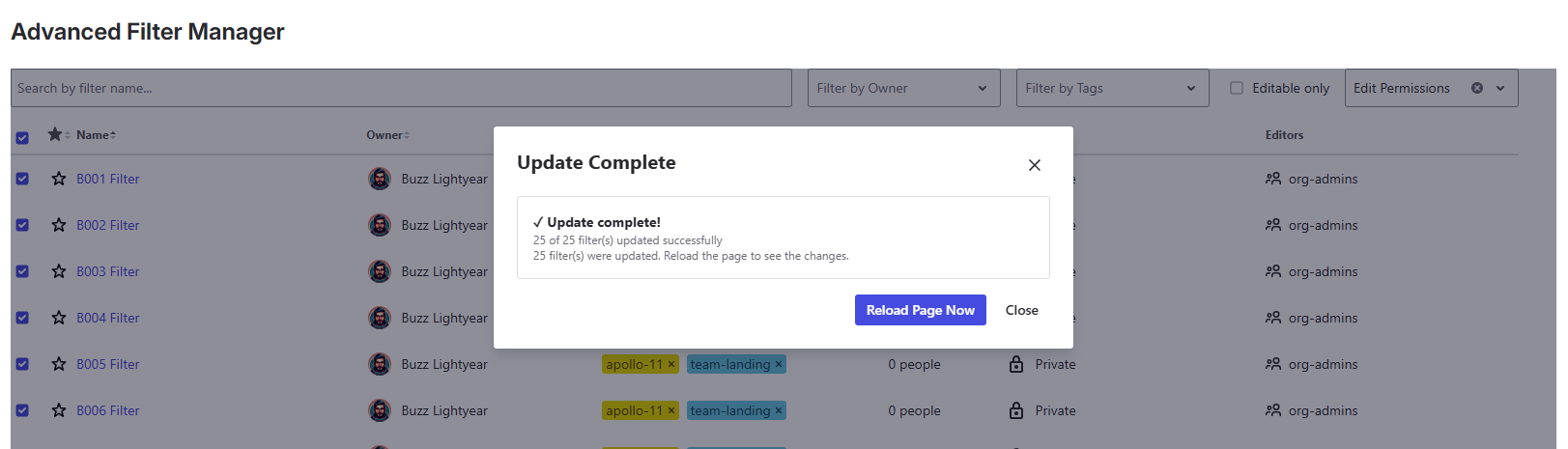
Task: Favorite the B003 Filter with its star
Action: (59, 271)
